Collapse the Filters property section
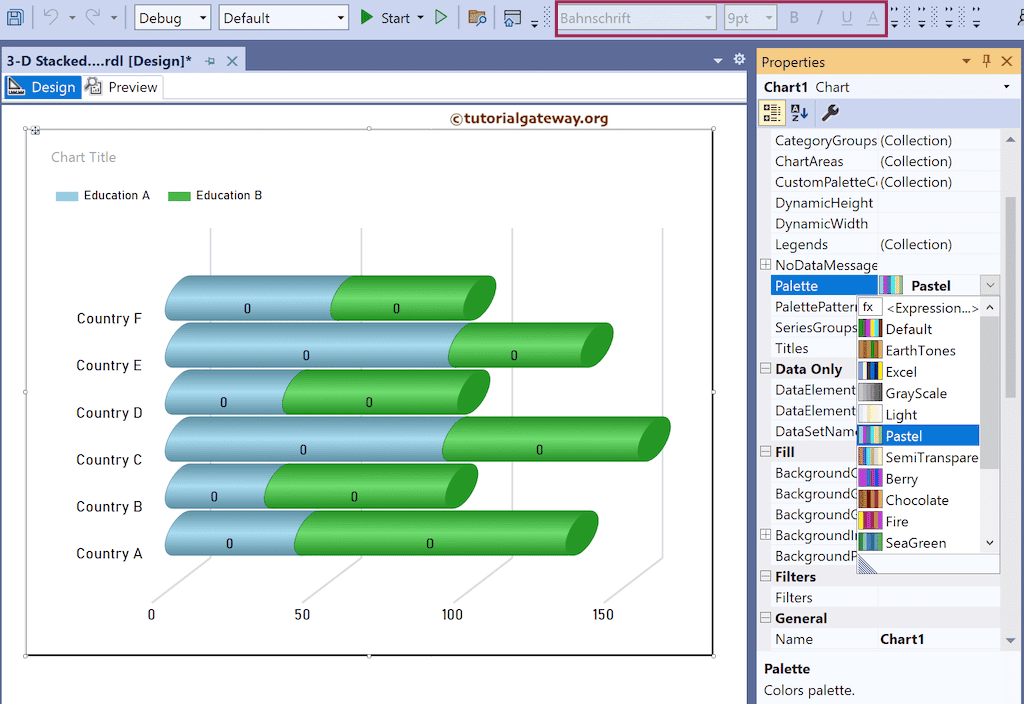Screen dimensions: 1024x704 tap(766, 577)
